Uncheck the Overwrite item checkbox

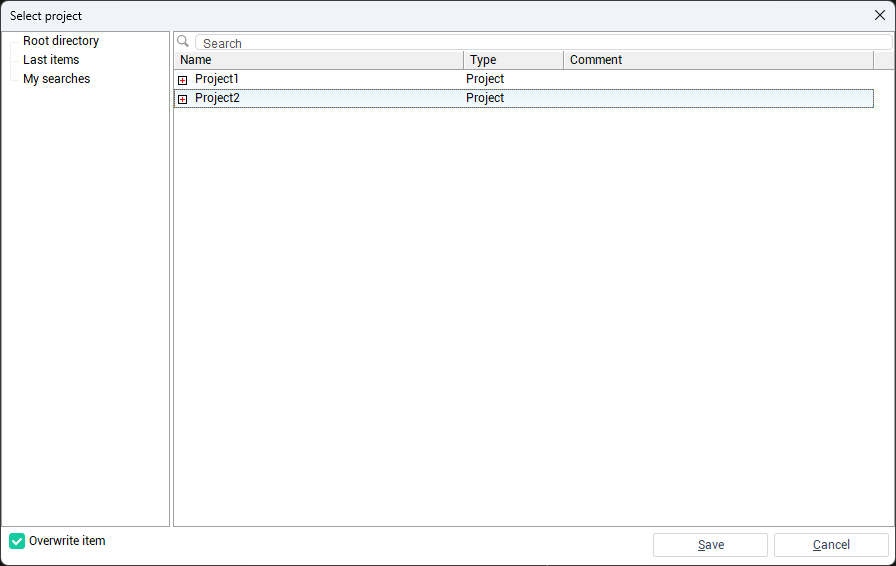pos(17,541)
